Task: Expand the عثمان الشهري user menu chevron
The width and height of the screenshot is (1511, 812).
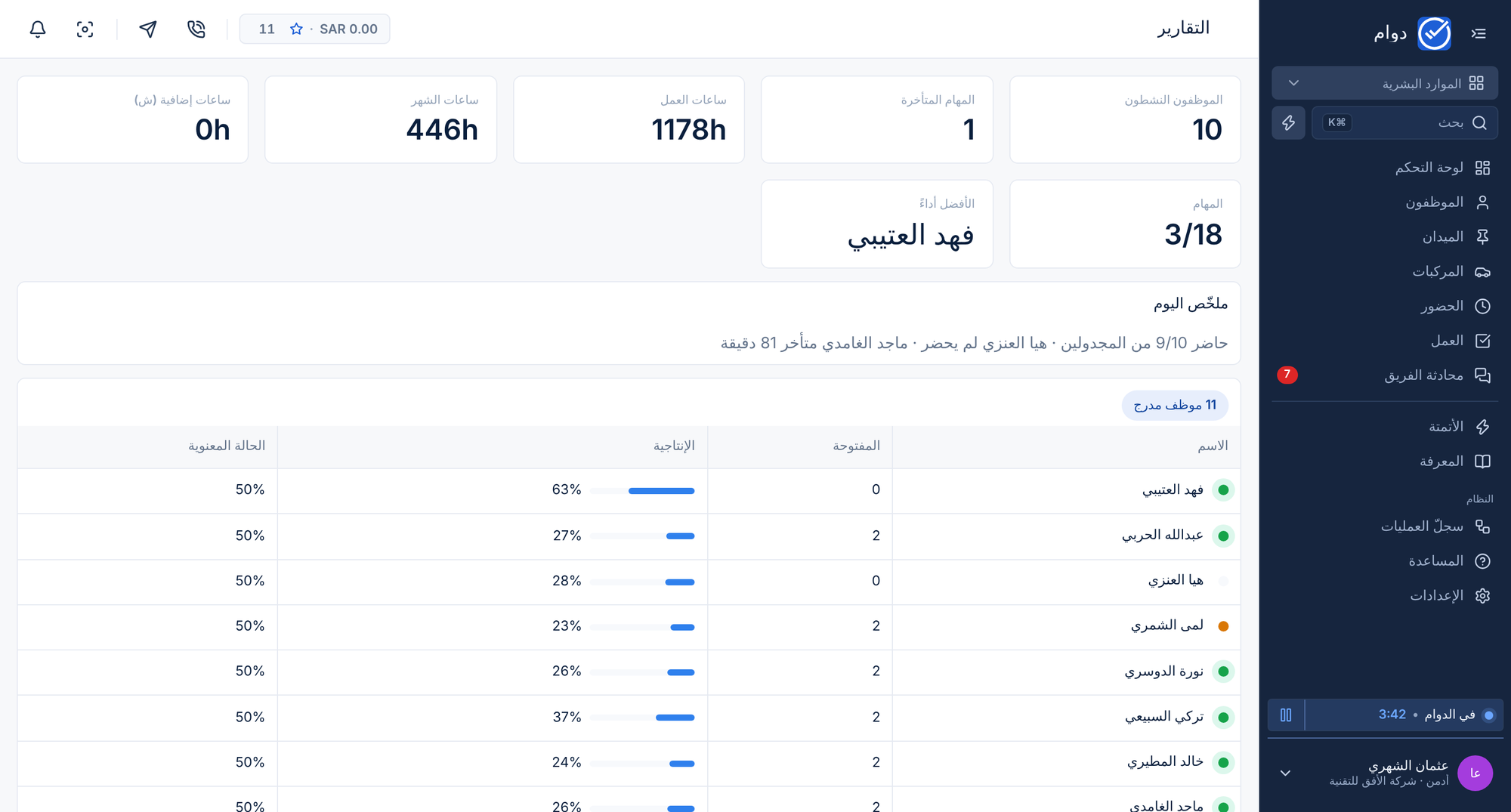Action: click(1285, 773)
